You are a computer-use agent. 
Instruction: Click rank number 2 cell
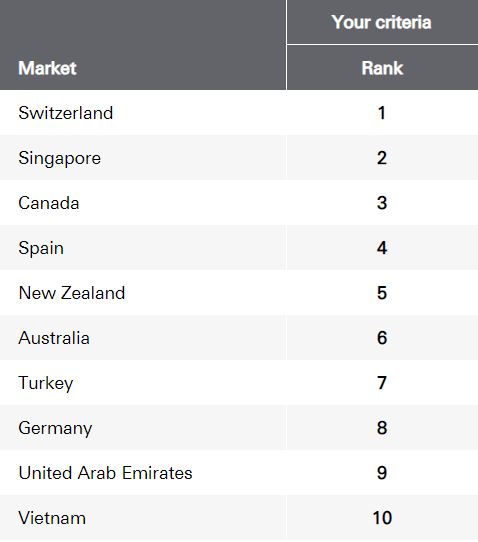click(x=382, y=158)
